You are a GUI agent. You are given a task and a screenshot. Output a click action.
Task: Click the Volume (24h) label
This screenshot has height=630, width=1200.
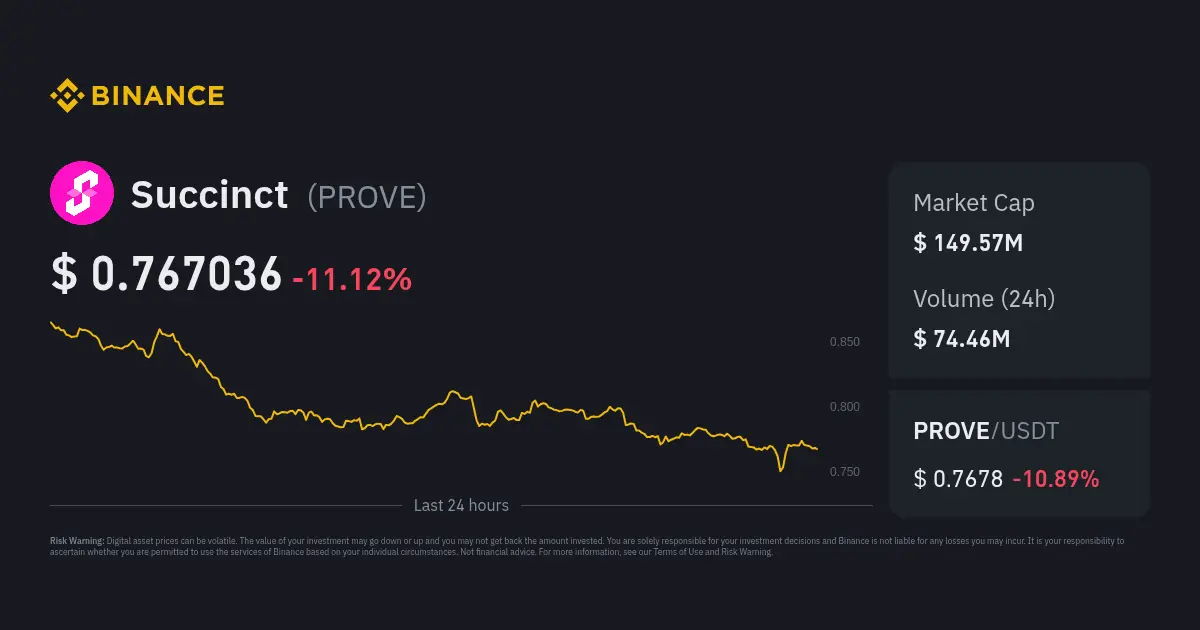[984, 298]
